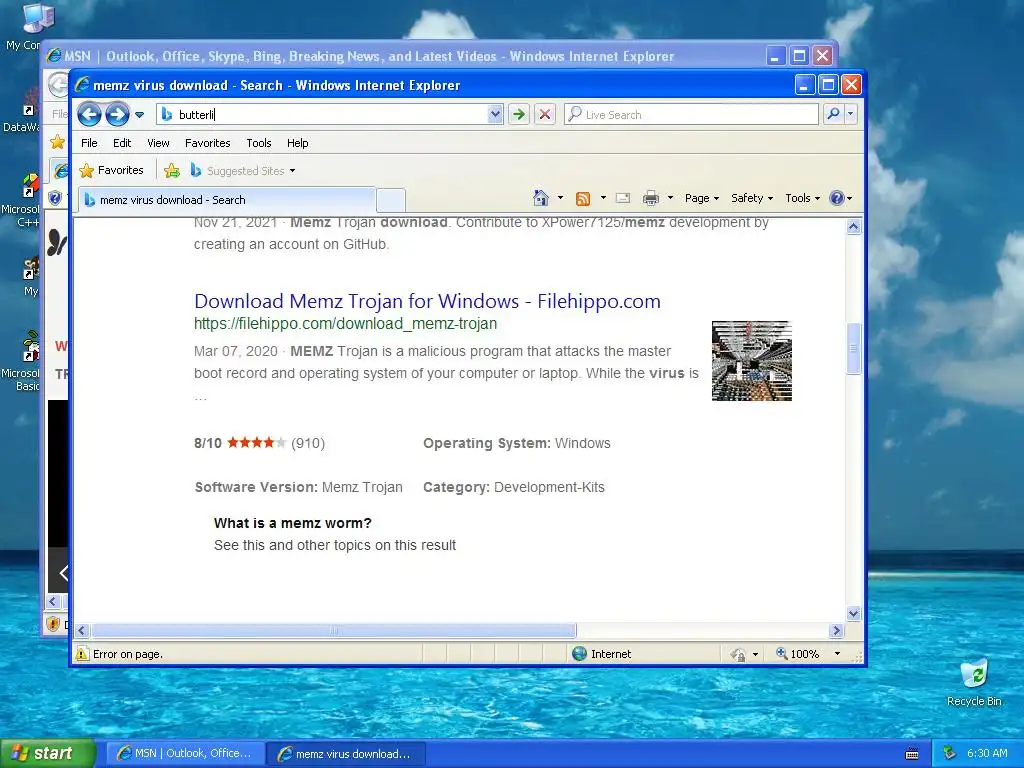The image size is (1024, 768).
Task: Click the Start button
Action: point(48,753)
